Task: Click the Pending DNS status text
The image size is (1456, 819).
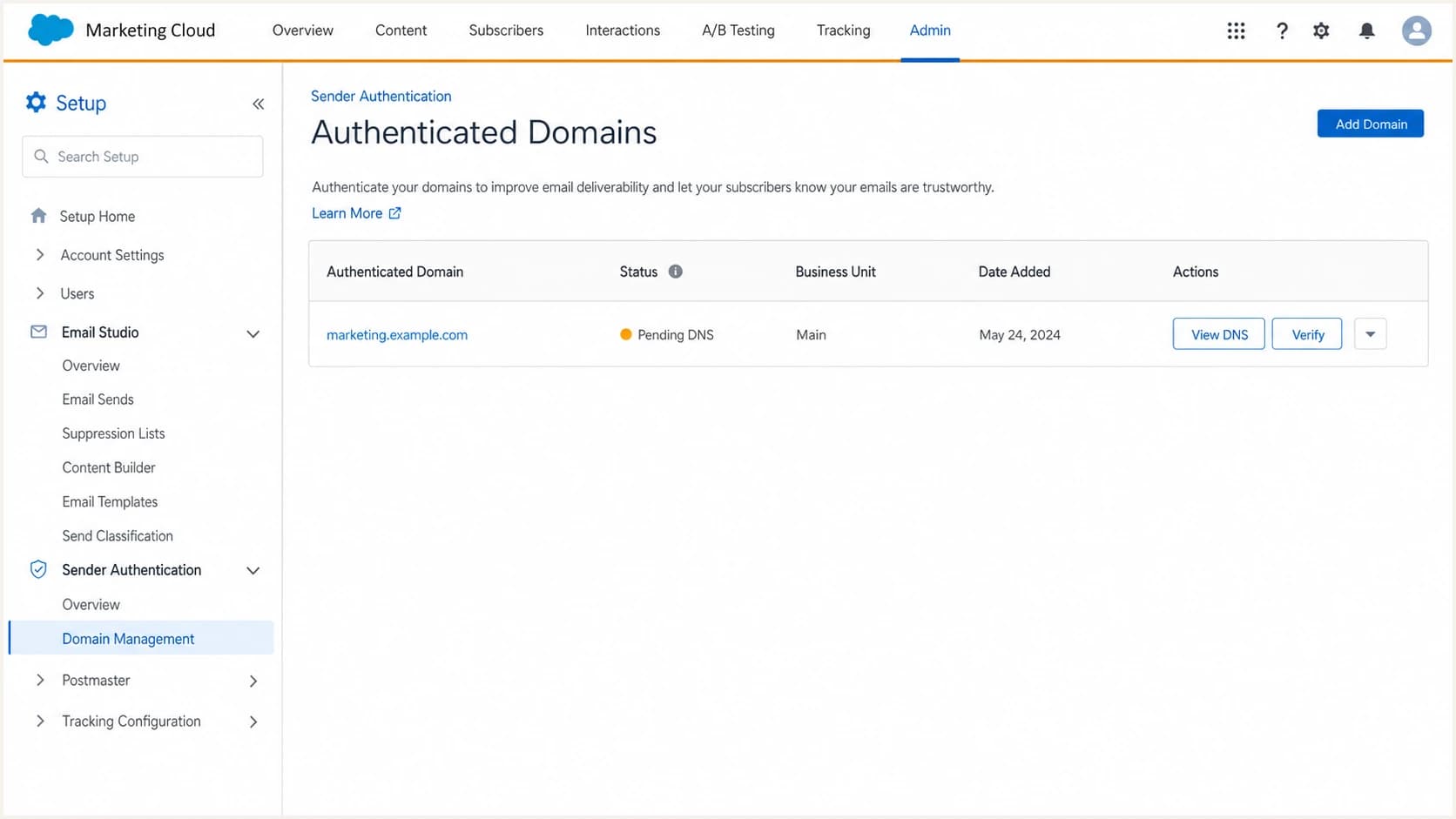Action: [x=676, y=335]
